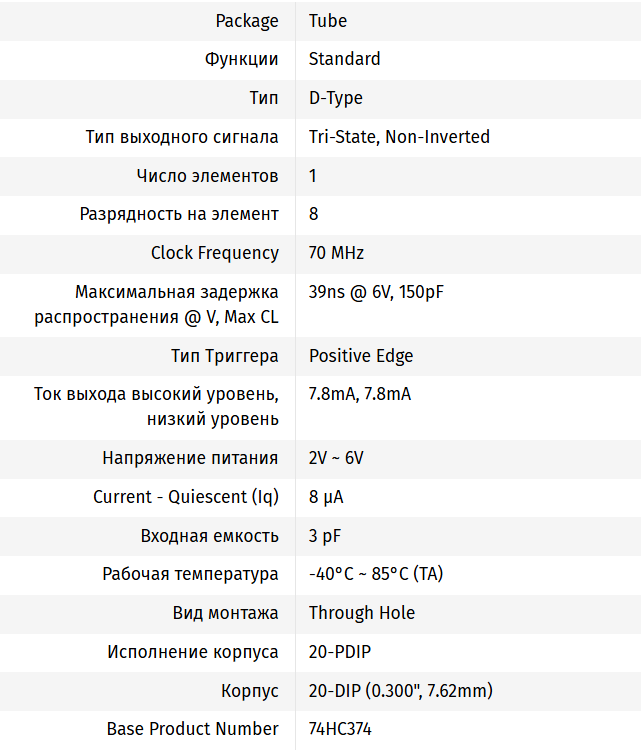Image resolution: width=641 pixels, height=752 pixels.
Task: Click the 2V ~ 6V supply voltage value
Action: point(336,458)
